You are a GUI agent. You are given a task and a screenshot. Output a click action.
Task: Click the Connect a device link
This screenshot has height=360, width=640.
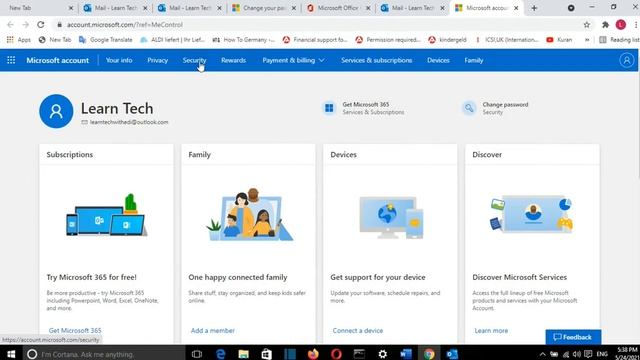tap(358, 330)
